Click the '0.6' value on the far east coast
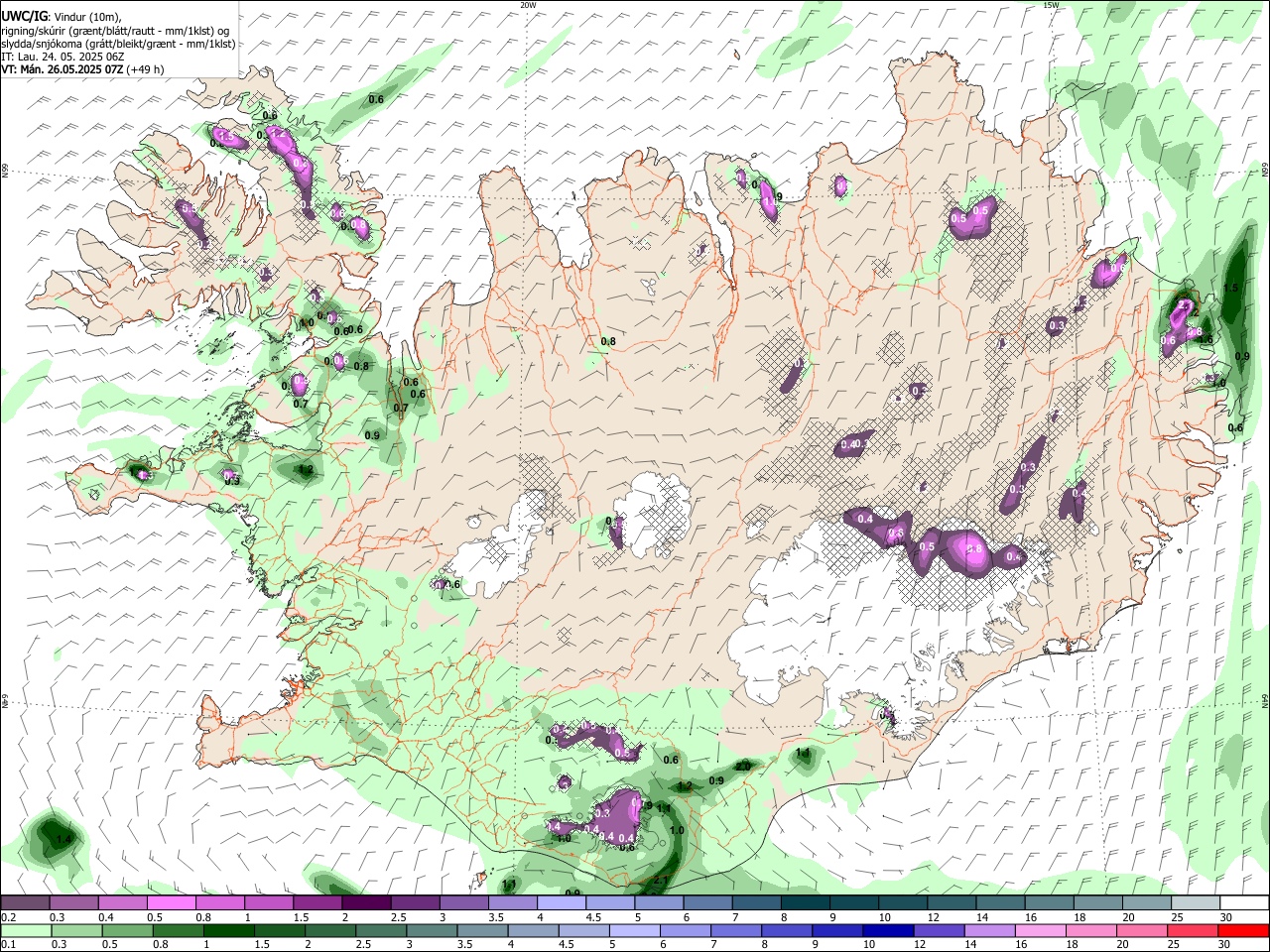The width and height of the screenshot is (1270, 952). point(1235,428)
